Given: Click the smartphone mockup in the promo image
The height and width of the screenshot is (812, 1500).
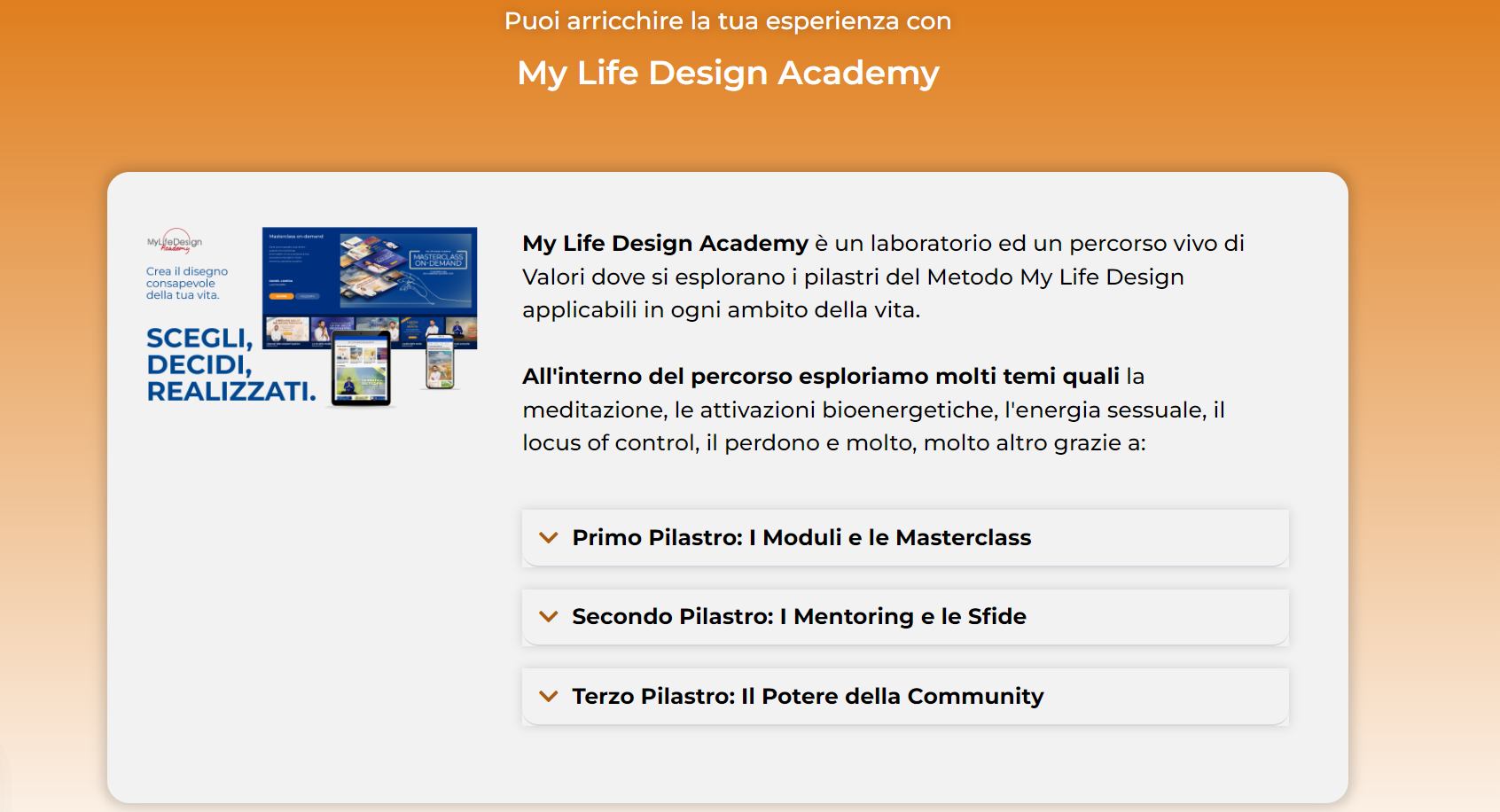Looking at the screenshot, I should click(x=440, y=361).
